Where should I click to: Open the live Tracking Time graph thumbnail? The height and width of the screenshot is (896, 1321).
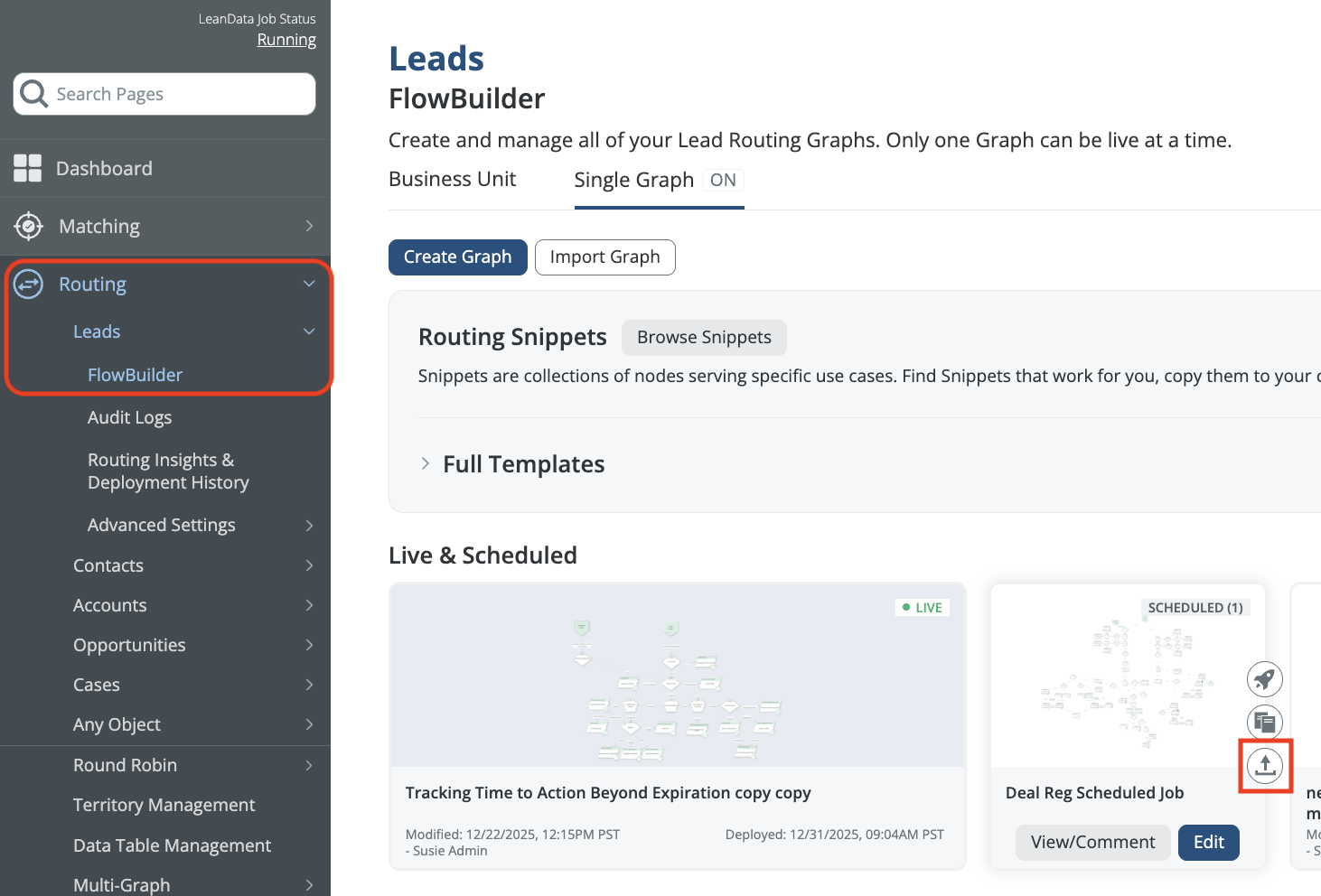(x=677, y=676)
